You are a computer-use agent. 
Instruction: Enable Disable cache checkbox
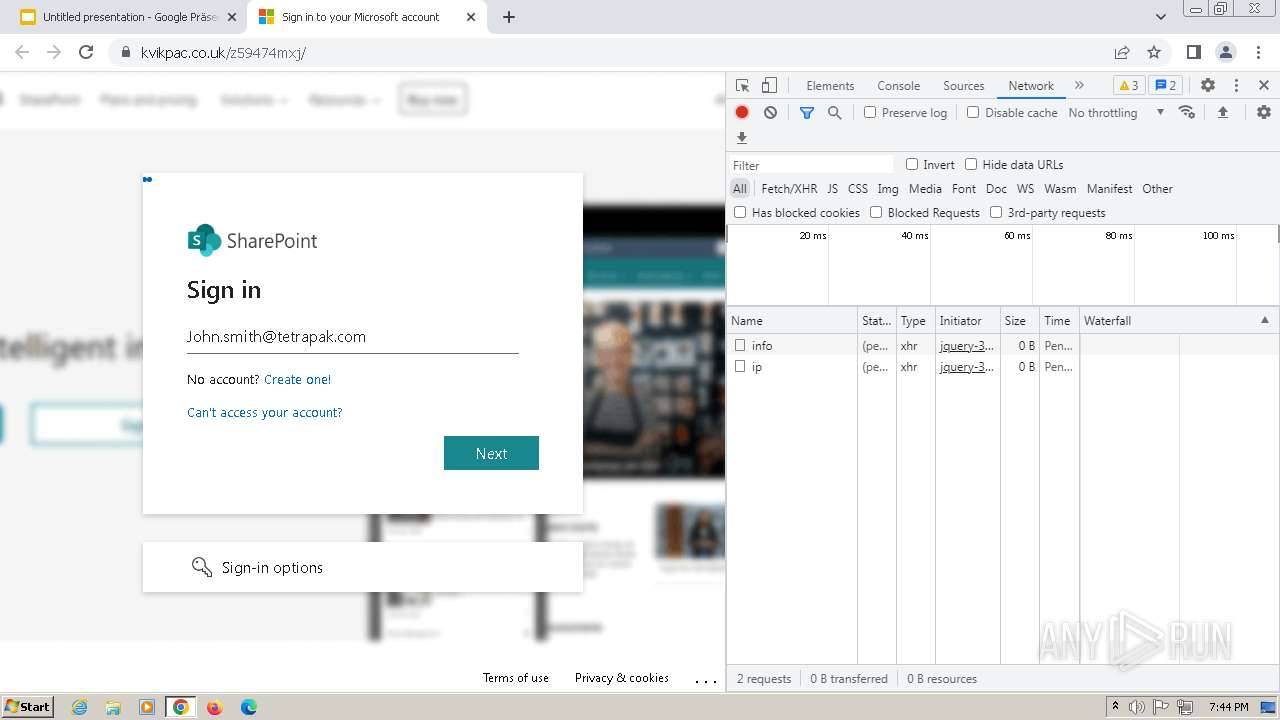click(x=973, y=112)
